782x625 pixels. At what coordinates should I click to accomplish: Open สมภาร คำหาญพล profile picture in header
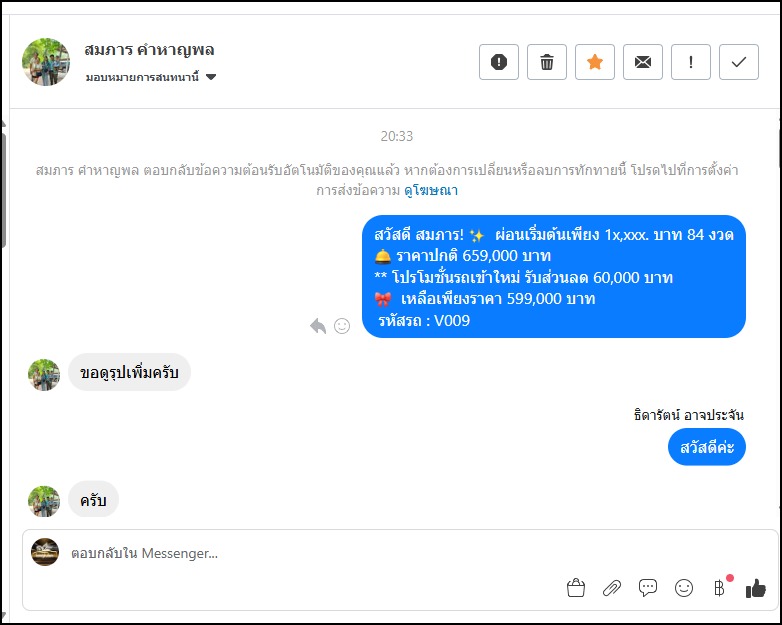coord(46,62)
